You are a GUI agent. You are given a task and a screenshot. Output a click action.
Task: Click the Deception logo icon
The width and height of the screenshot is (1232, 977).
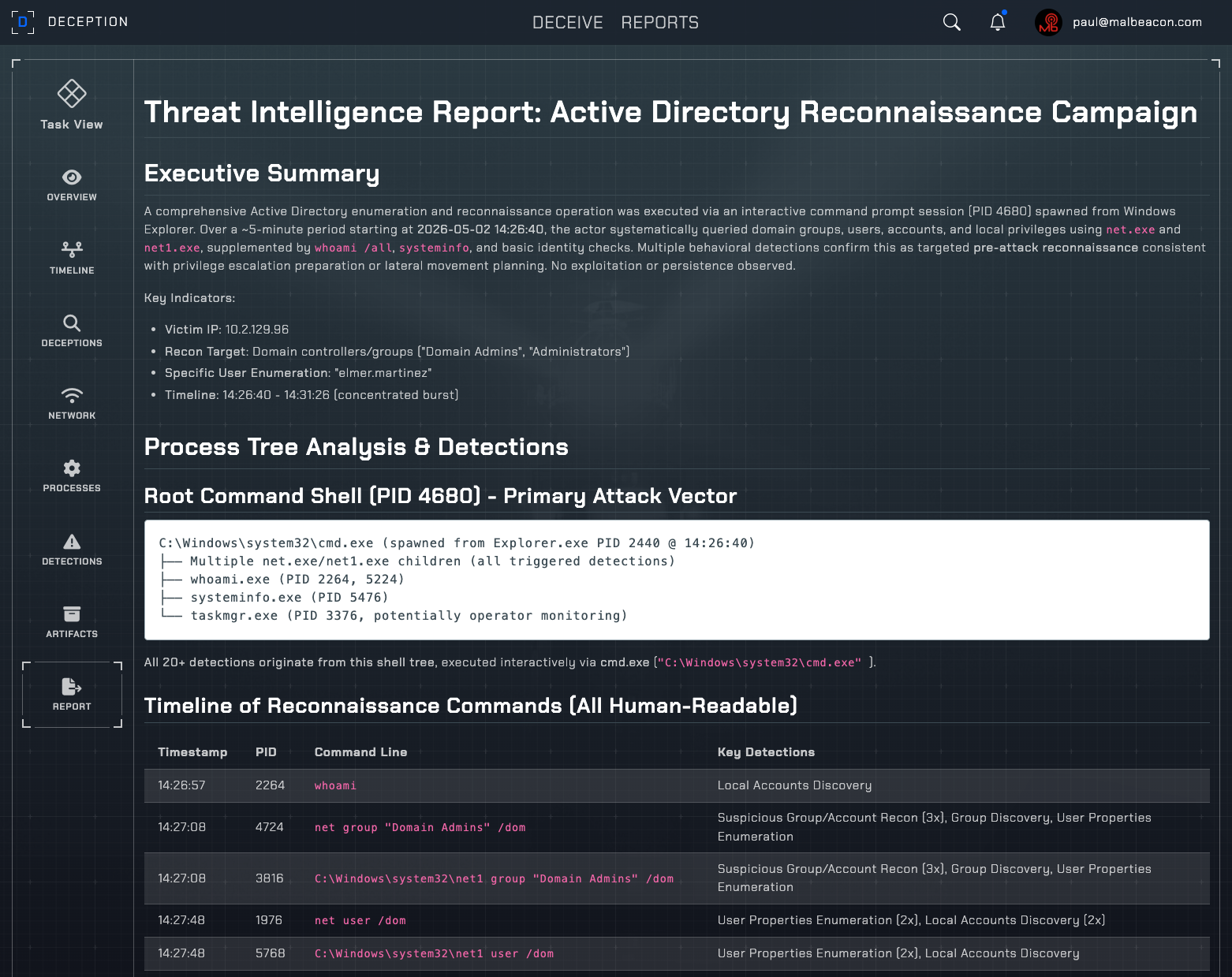tap(23, 22)
